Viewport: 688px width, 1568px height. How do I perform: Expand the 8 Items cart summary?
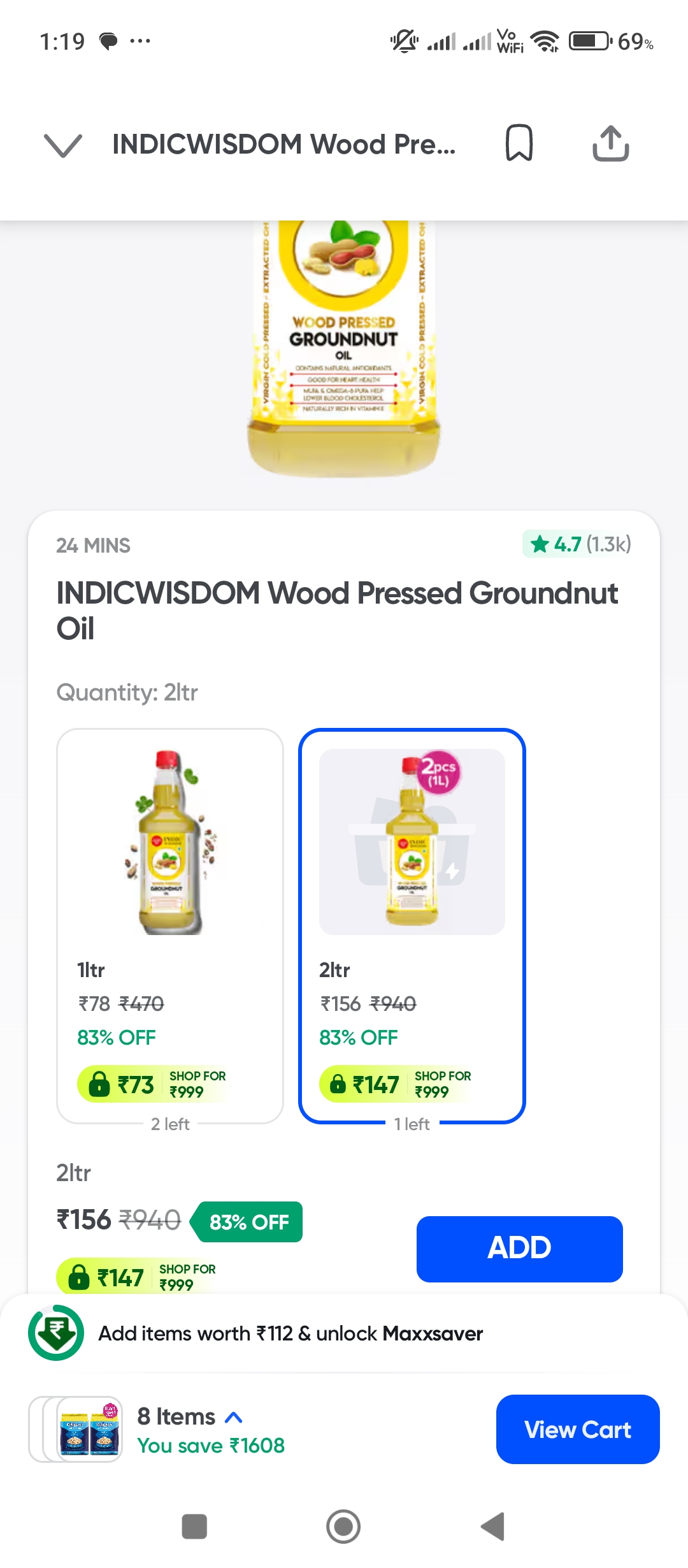pyautogui.click(x=176, y=1416)
